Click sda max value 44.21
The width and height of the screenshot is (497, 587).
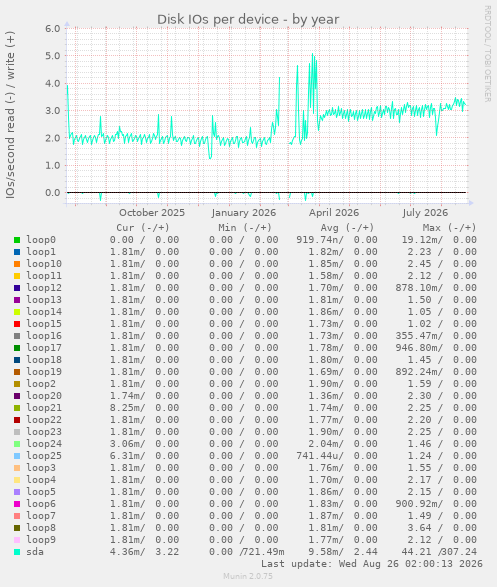click(x=416, y=552)
